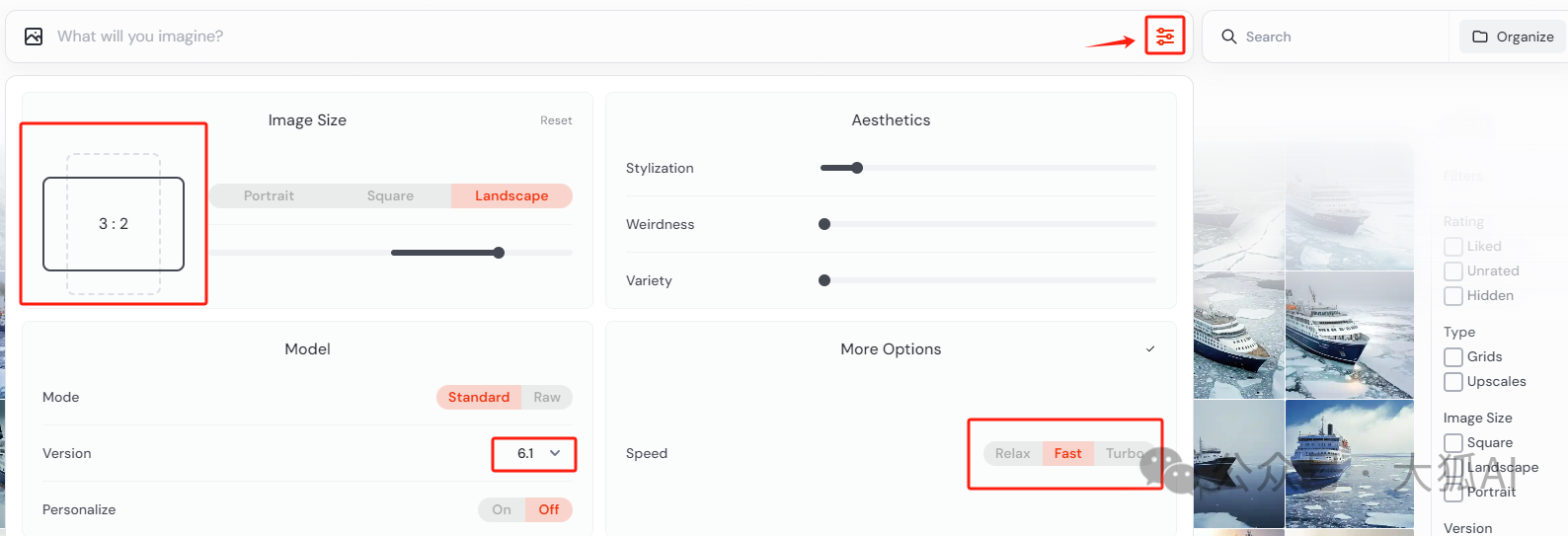The width and height of the screenshot is (1568, 536).
Task: Tick the Upscales type checkbox
Action: coord(1453,382)
